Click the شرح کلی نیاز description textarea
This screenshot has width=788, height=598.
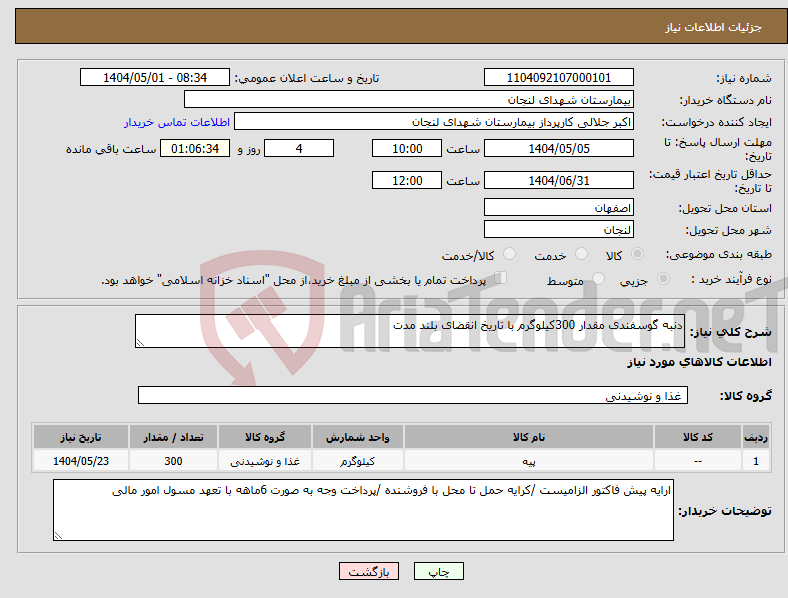(x=410, y=331)
